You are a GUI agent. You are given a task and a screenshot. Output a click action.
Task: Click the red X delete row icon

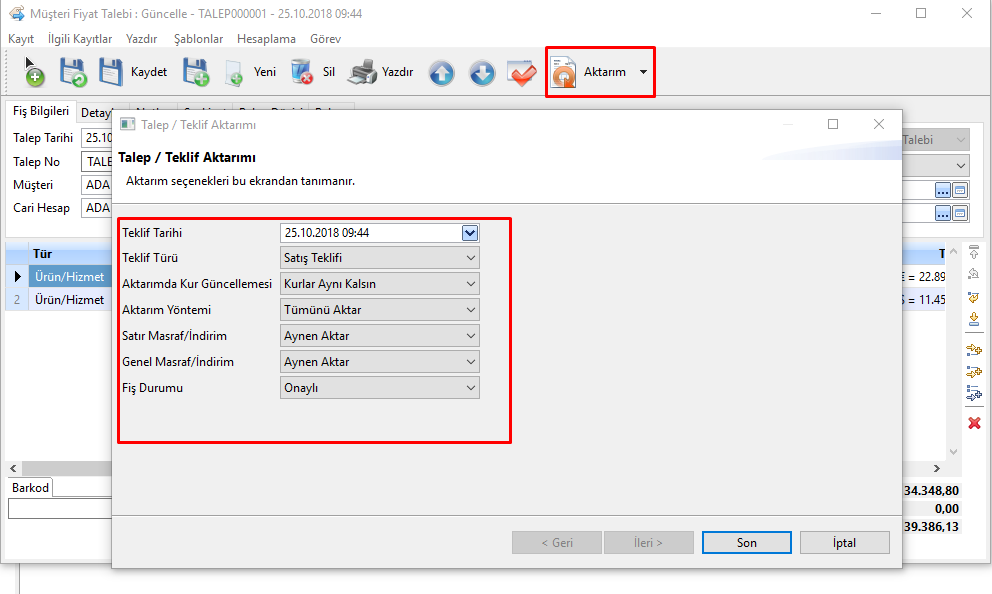click(x=974, y=423)
